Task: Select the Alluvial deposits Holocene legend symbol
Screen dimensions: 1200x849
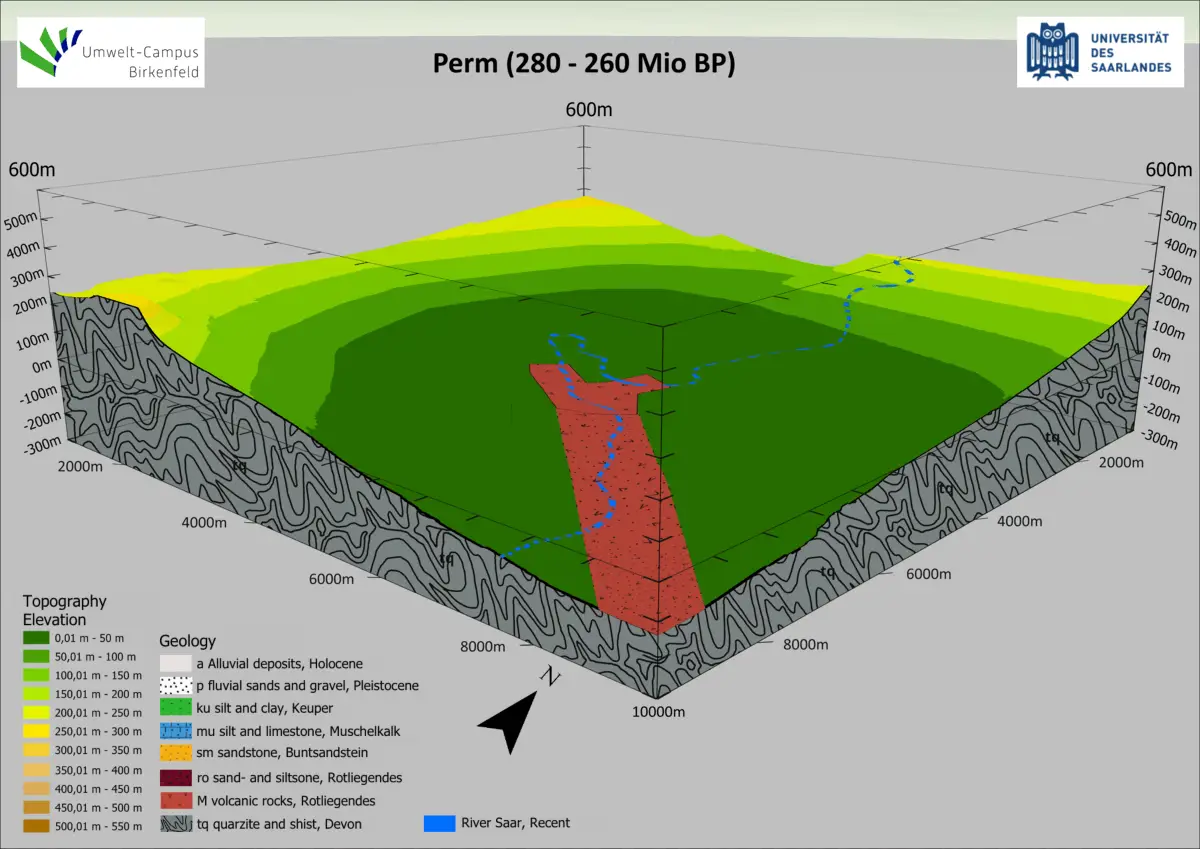Action: point(175,663)
